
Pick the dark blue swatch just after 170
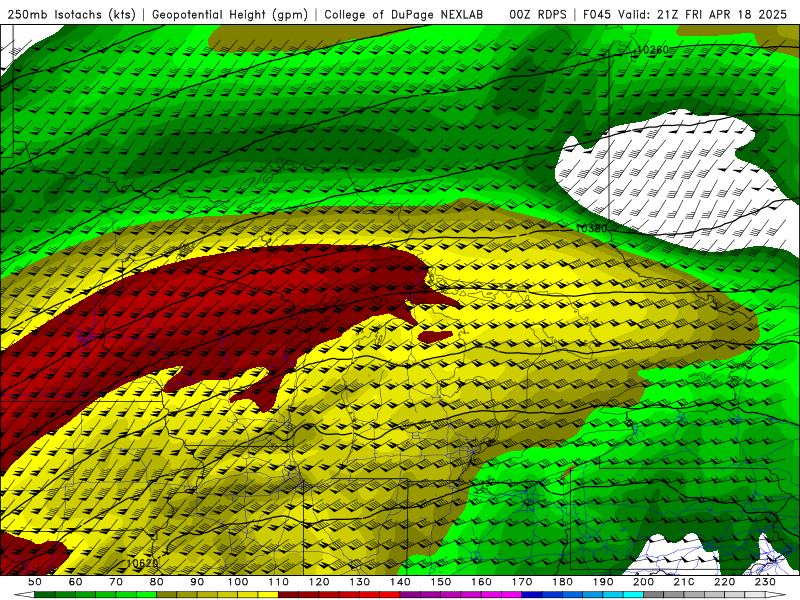point(532,594)
